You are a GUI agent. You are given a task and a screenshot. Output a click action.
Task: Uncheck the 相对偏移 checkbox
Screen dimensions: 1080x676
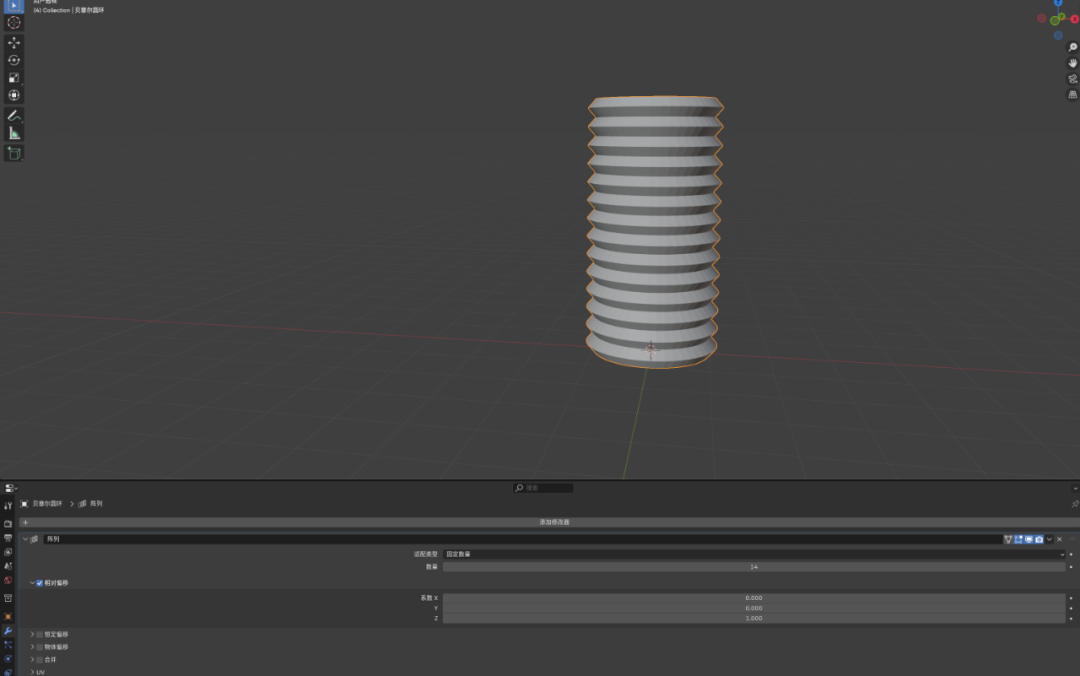pos(39,583)
